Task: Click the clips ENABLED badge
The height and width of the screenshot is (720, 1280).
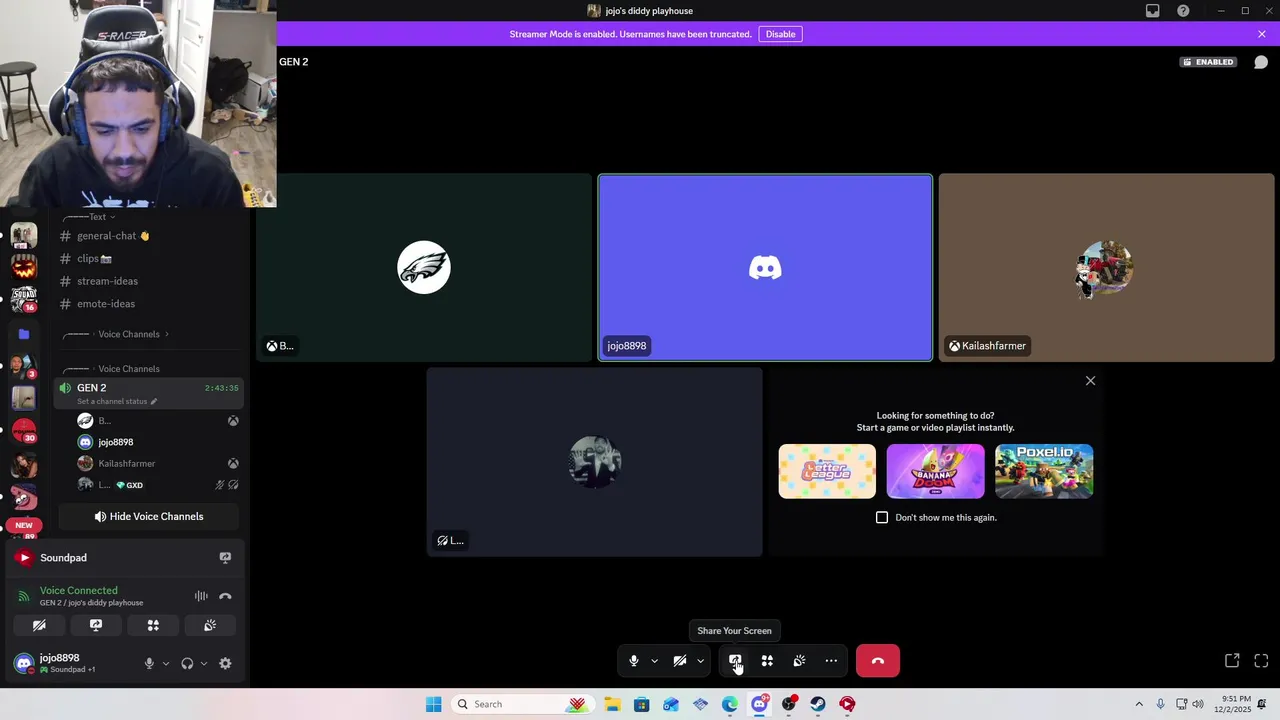Action: click(x=1208, y=62)
